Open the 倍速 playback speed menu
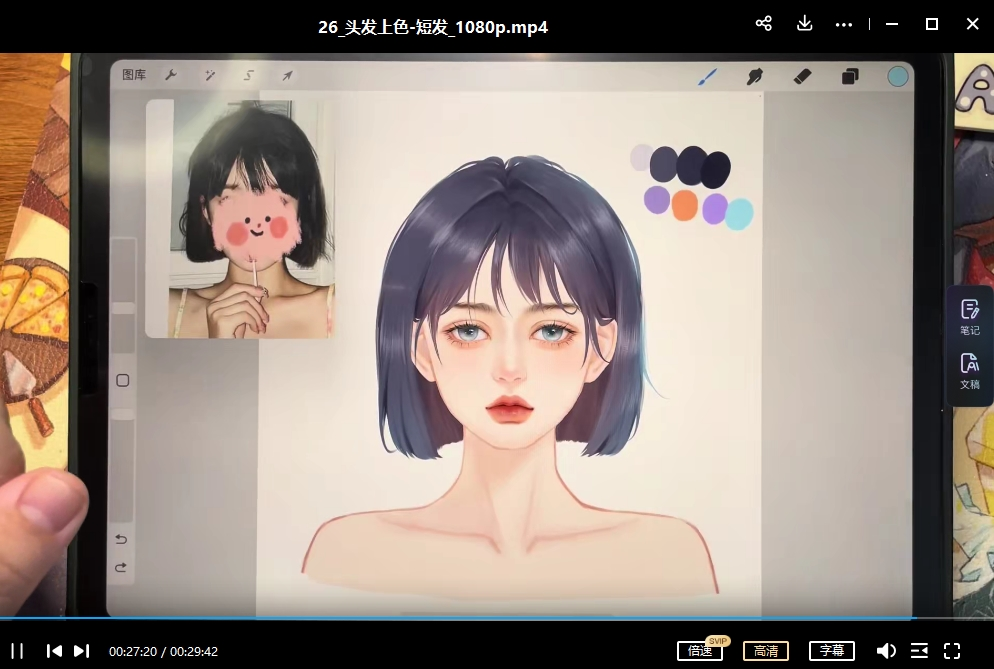This screenshot has height=669, width=994. (x=700, y=651)
